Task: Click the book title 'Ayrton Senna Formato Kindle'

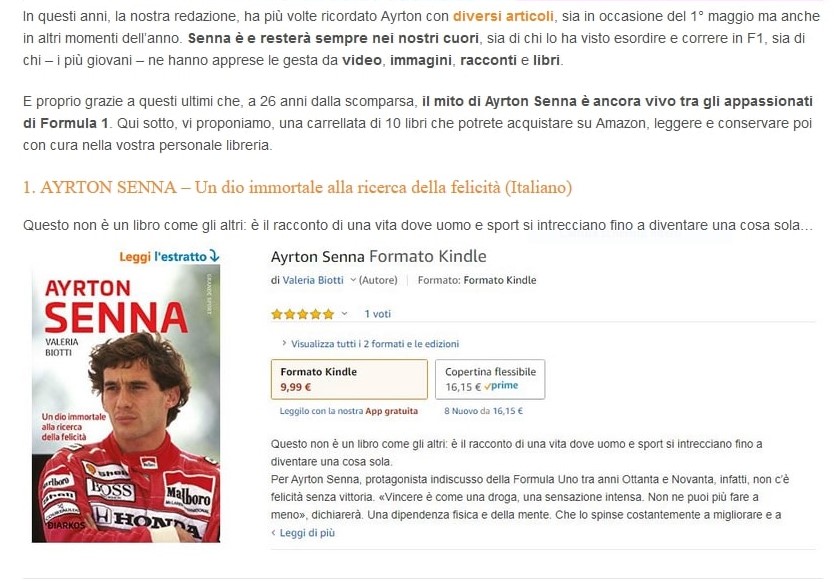Action: click(x=378, y=256)
